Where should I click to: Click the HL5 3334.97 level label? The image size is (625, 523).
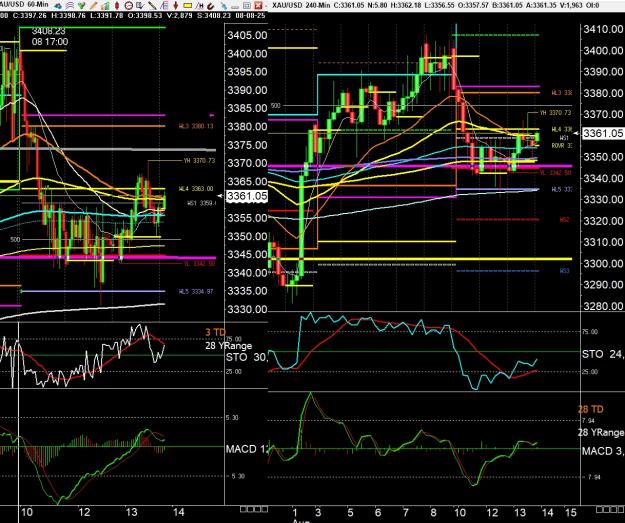[196, 291]
